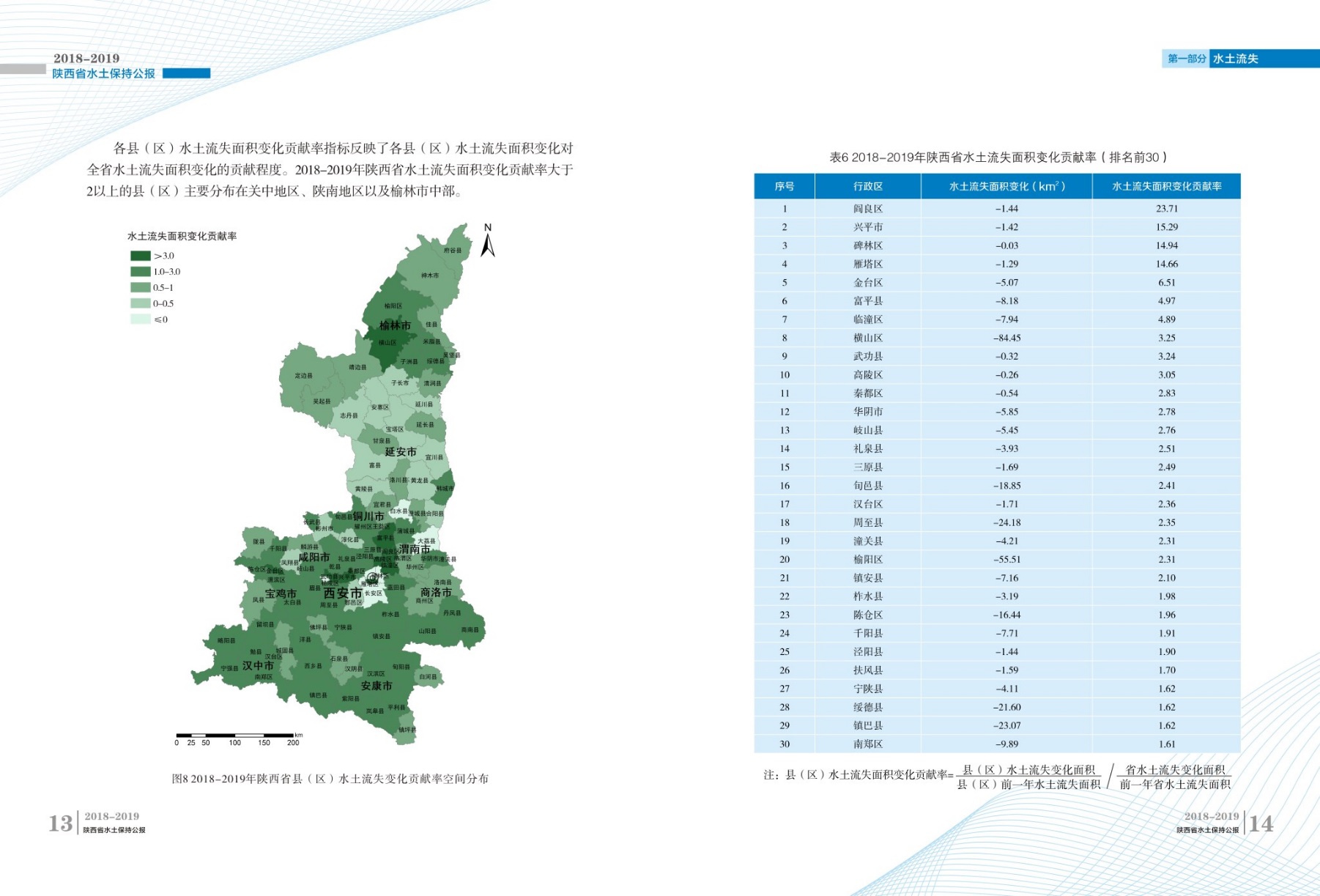Screen dimensions: 1320x896
Task: Click the 延安市 label on the map
Action: 401,452
